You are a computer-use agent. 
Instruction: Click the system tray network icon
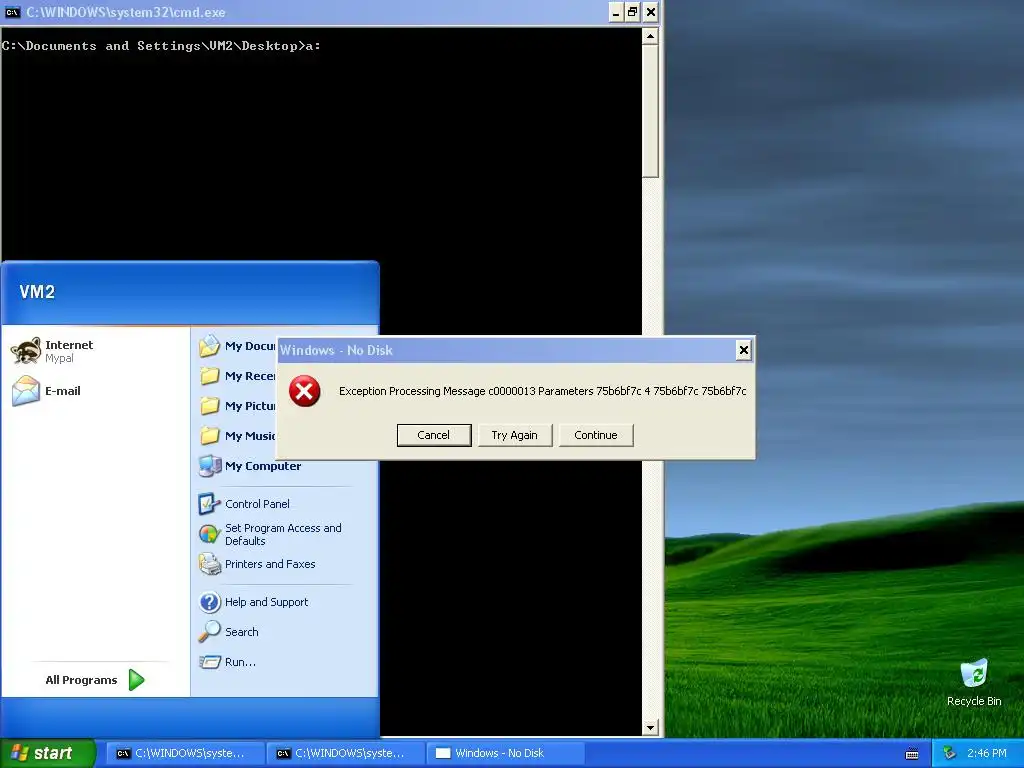(x=949, y=753)
